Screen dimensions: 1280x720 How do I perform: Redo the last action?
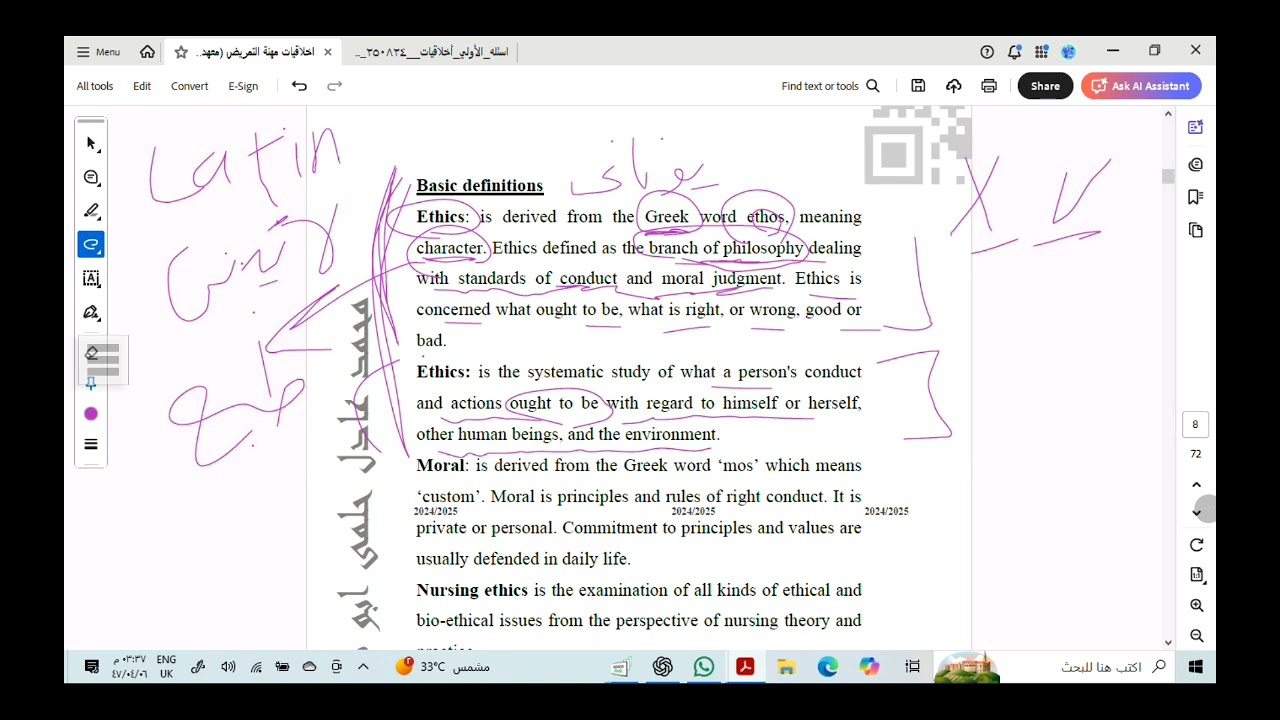335,86
